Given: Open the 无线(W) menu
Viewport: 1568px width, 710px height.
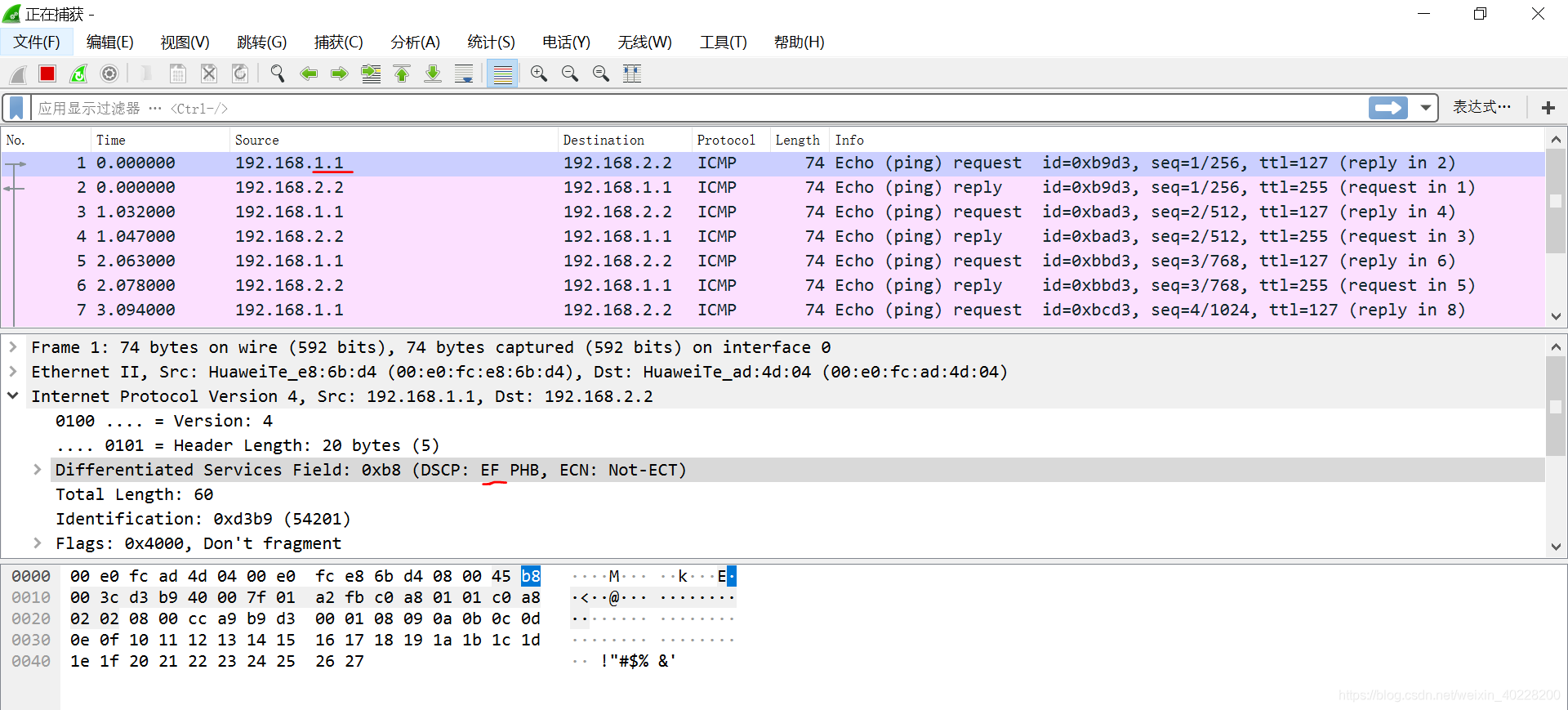Looking at the screenshot, I should 644,42.
